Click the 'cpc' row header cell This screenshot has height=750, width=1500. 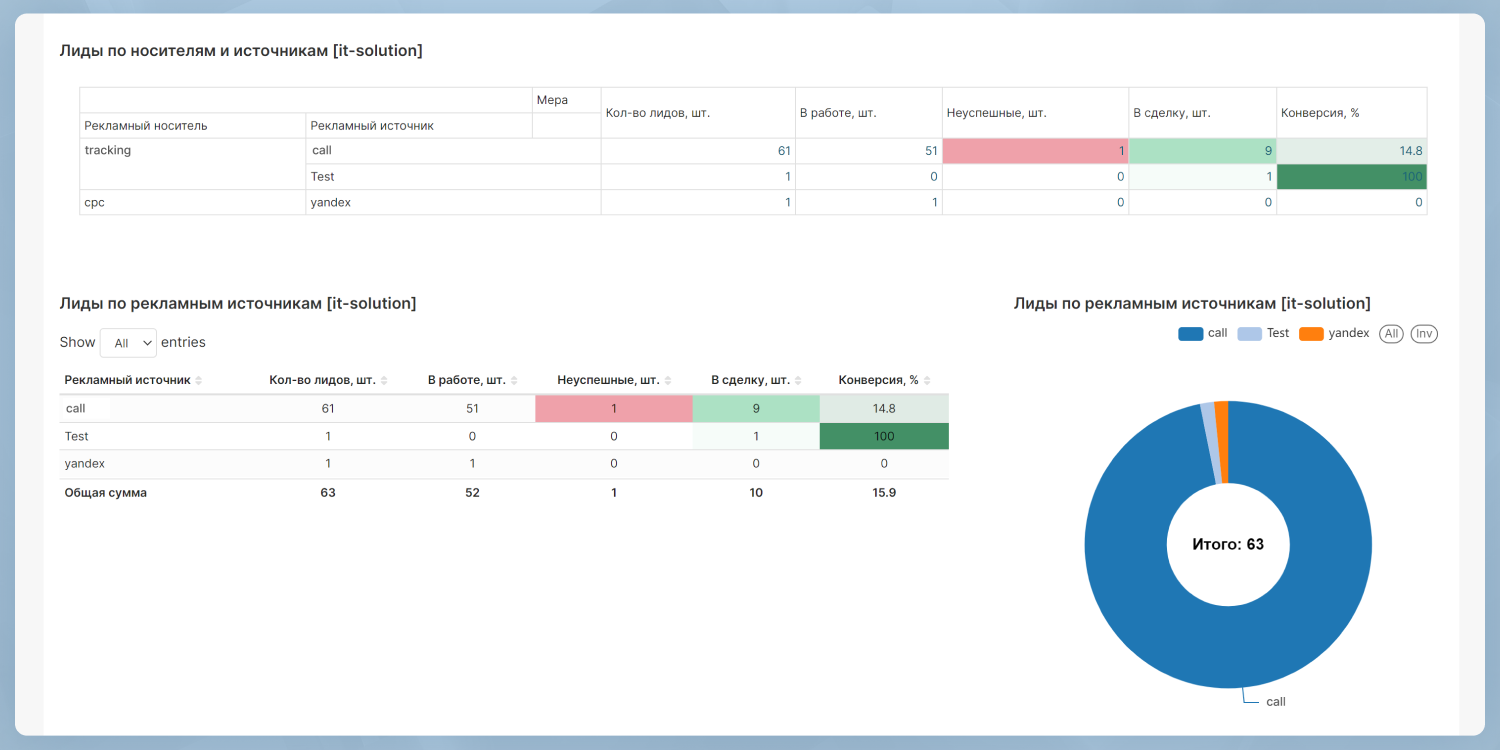tap(95, 202)
